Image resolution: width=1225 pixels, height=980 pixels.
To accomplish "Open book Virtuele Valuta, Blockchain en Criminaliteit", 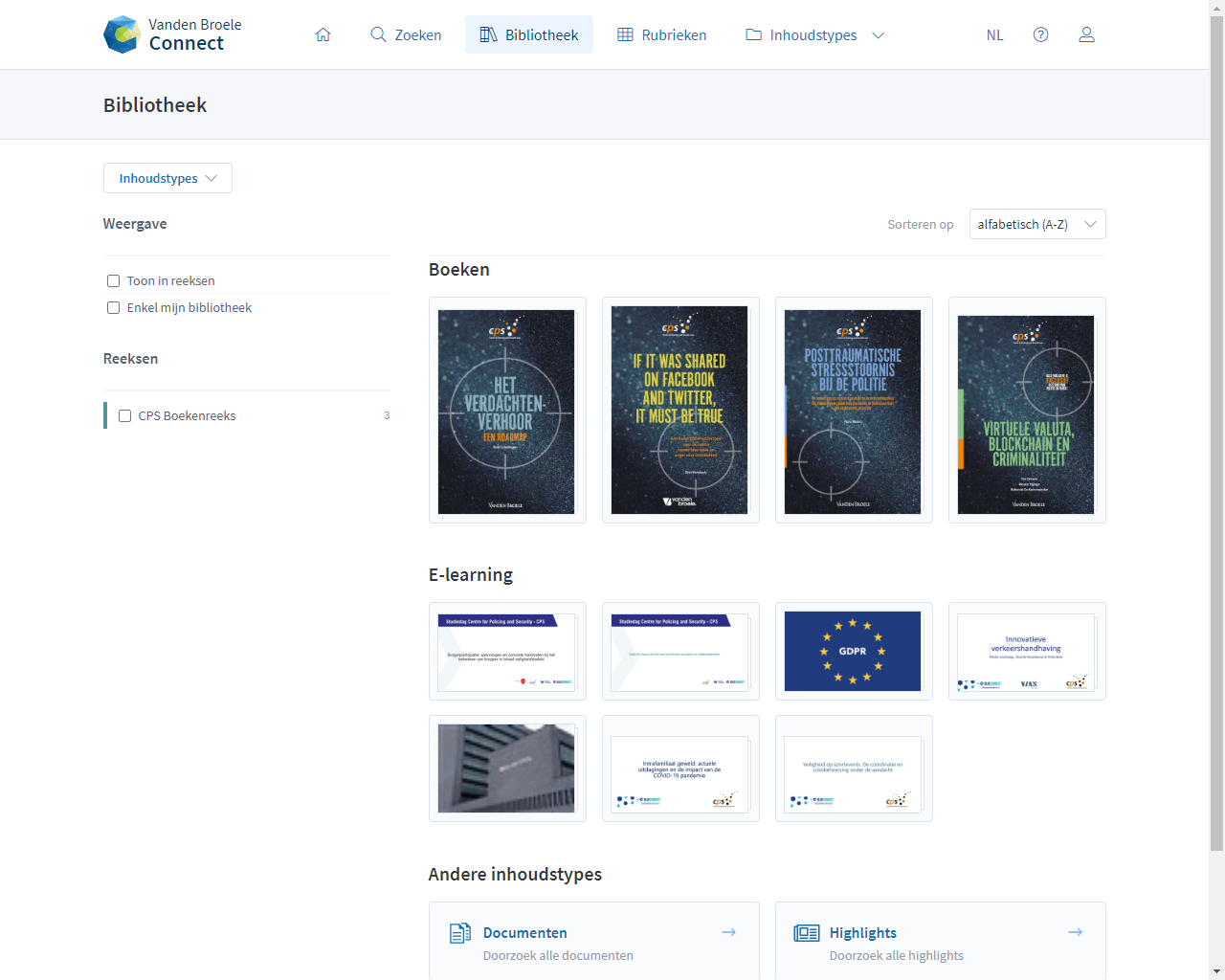I will click(x=1027, y=410).
